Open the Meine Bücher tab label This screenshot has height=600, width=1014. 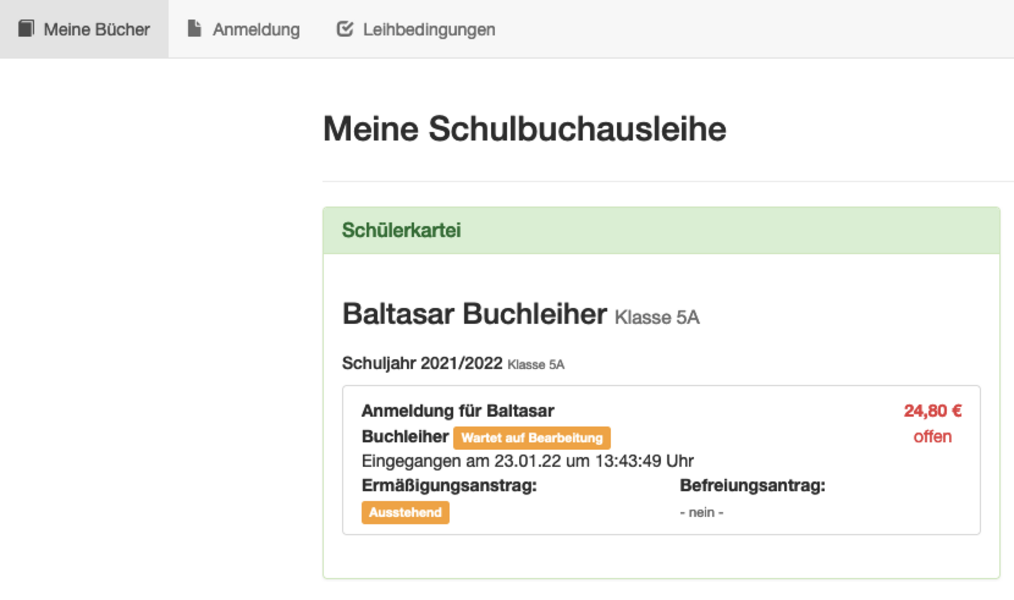[x=96, y=29]
